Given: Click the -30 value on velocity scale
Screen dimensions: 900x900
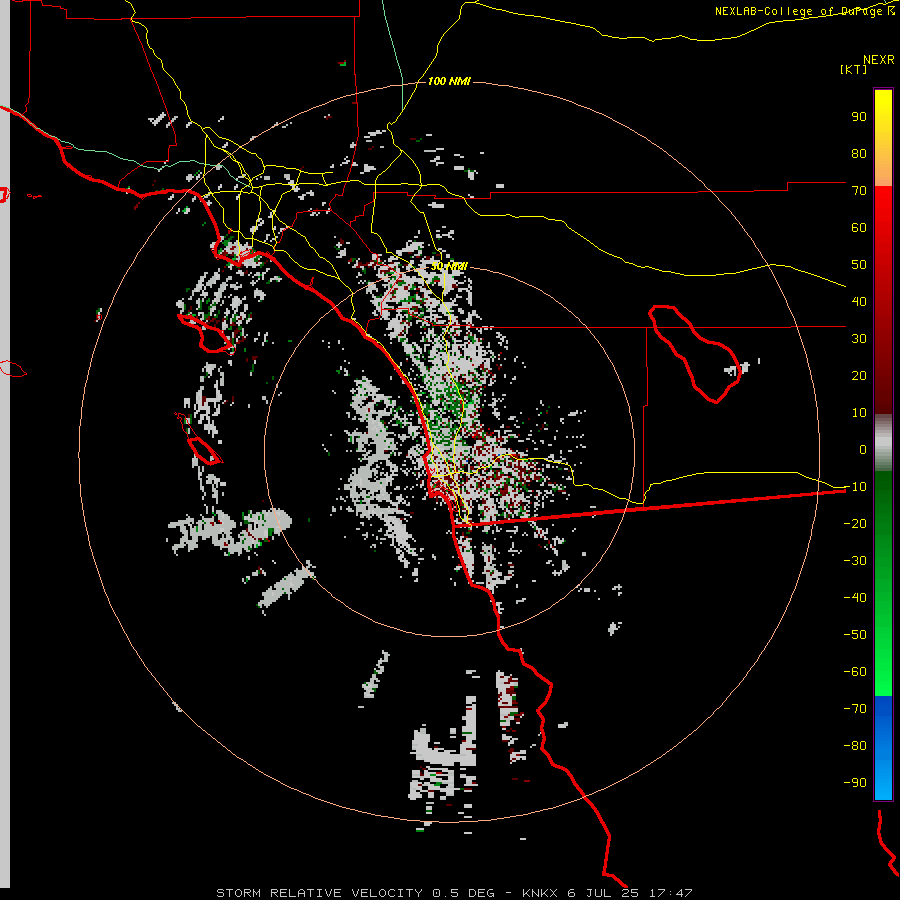Looking at the screenshot, I should [x=855, y=561].
